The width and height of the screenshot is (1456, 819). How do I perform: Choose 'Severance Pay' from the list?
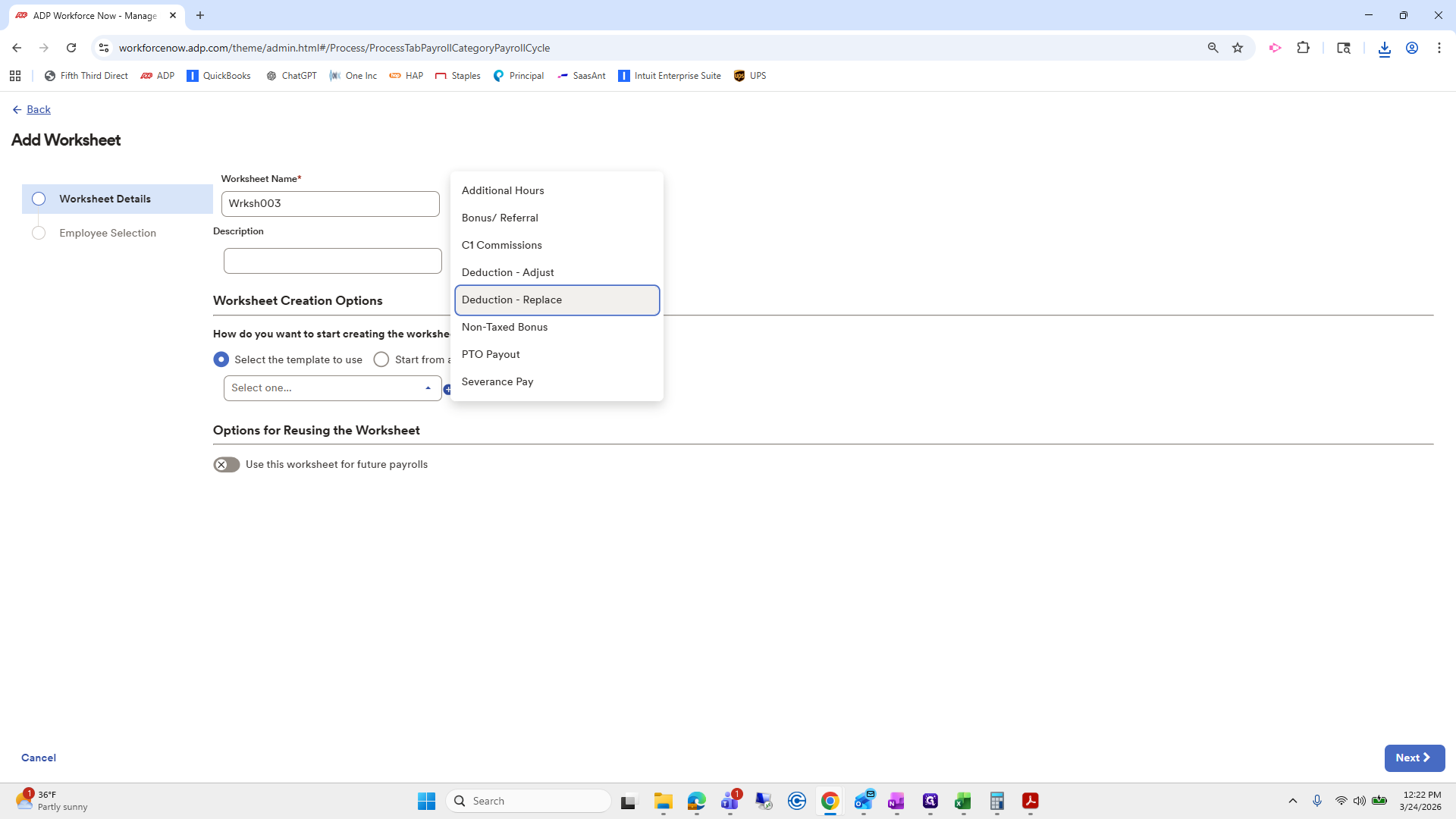tap(497, 381)
